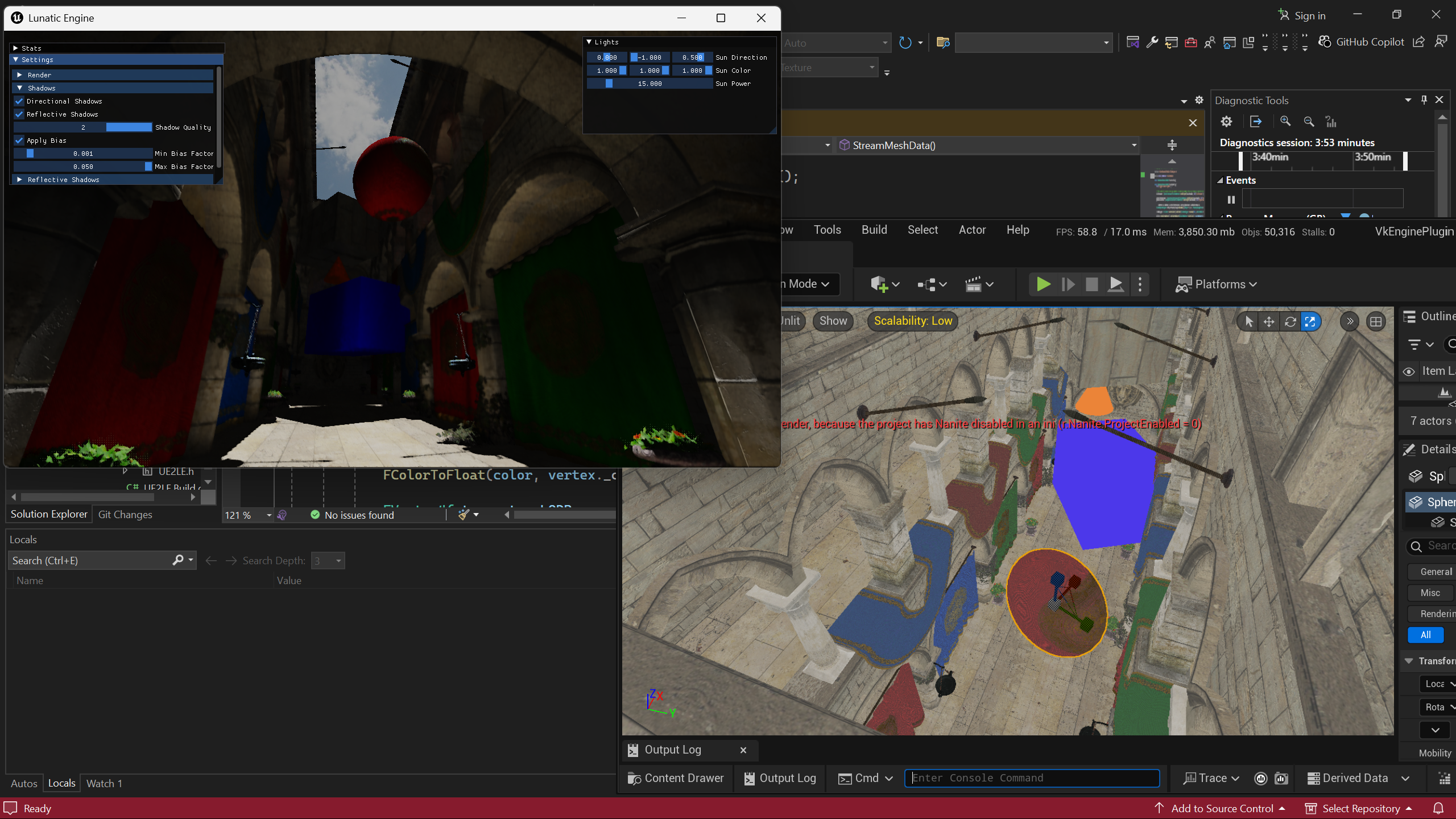Image resolution: width=1456 pixels, height=819 pixels.
Task: Click the Visual Studio wrench tool icon
Action: pyautogui.click(x=1152, y=42)
